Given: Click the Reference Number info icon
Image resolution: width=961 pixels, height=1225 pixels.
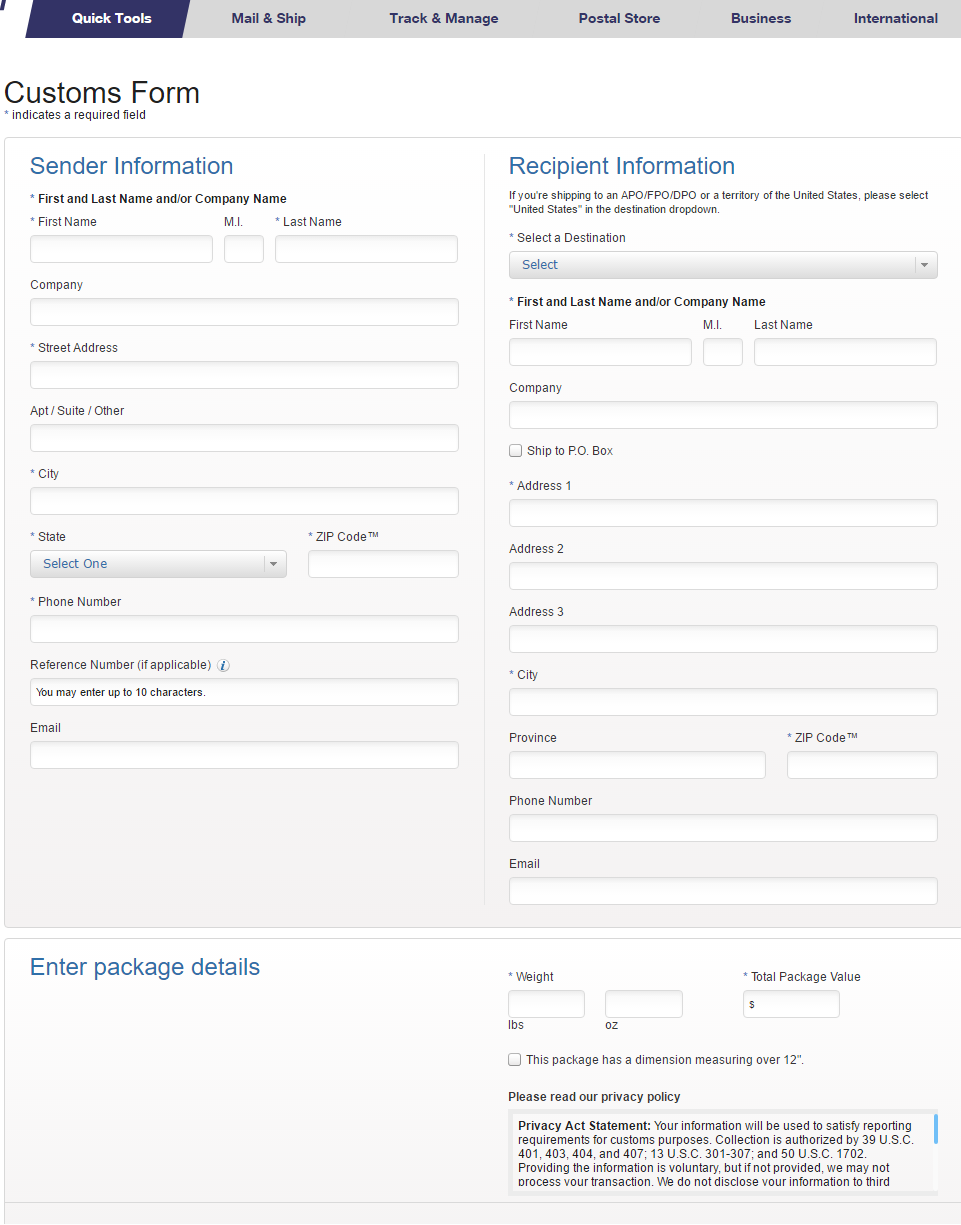Looking at the screenshot, I should pos(224,665).
